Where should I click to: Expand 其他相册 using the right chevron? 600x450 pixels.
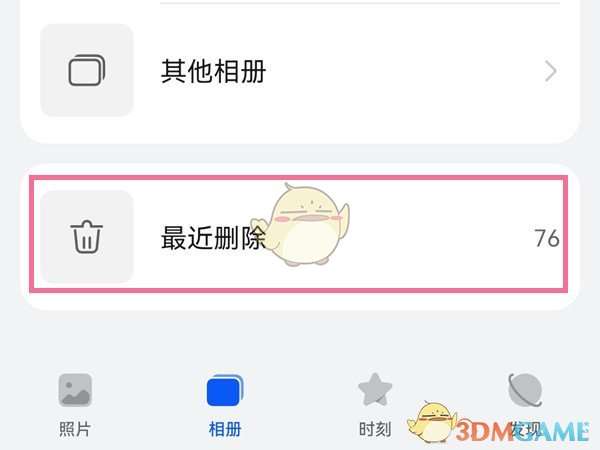tap(550, 71)
